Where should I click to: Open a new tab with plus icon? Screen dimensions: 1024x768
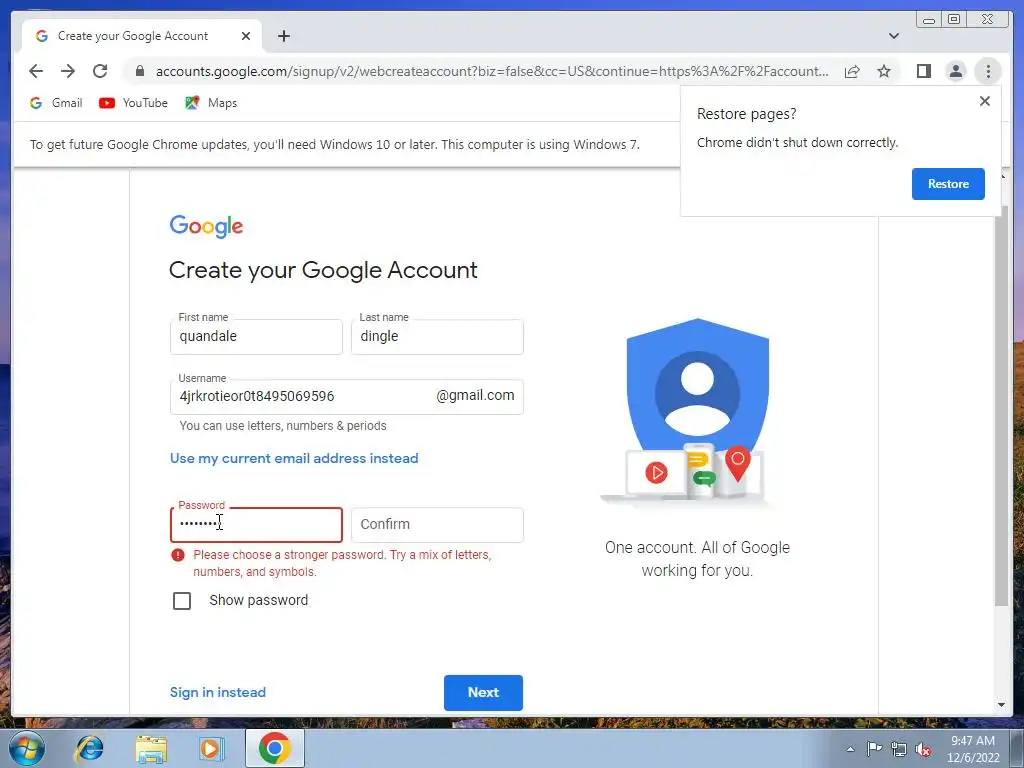pos(283,36)
